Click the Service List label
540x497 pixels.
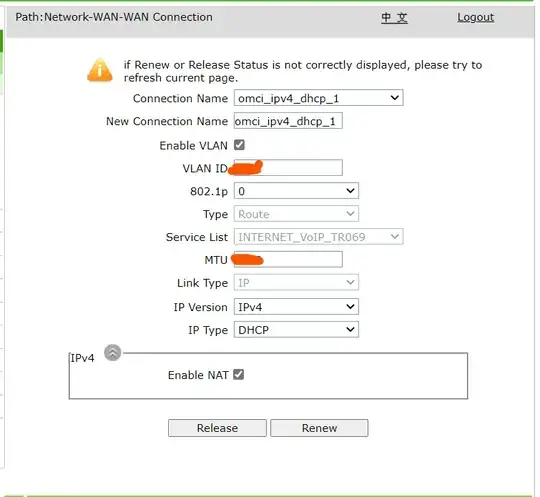click(x=197, y=237)
